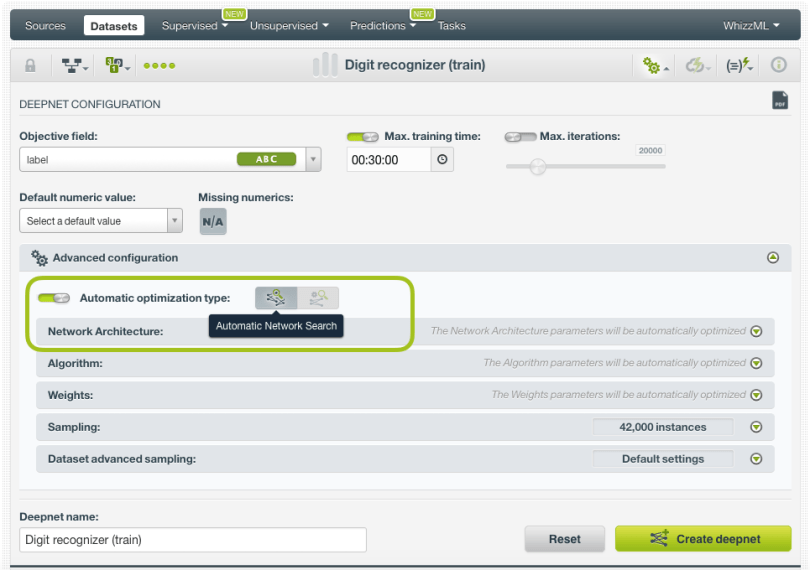Expand the Sampling section
Image resolution: width=810 pixels, height=570 pixels.
(756, 427)
